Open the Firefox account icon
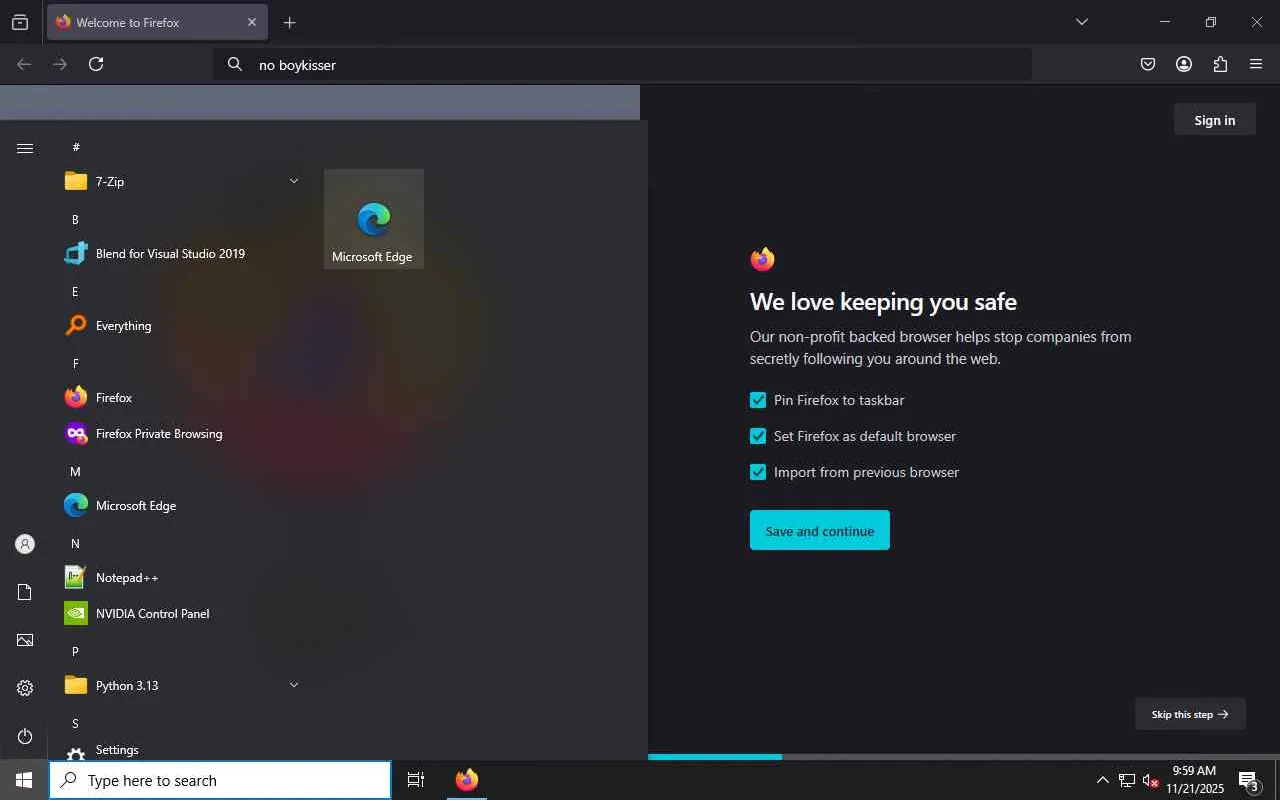 click(x=1184, y=64)
